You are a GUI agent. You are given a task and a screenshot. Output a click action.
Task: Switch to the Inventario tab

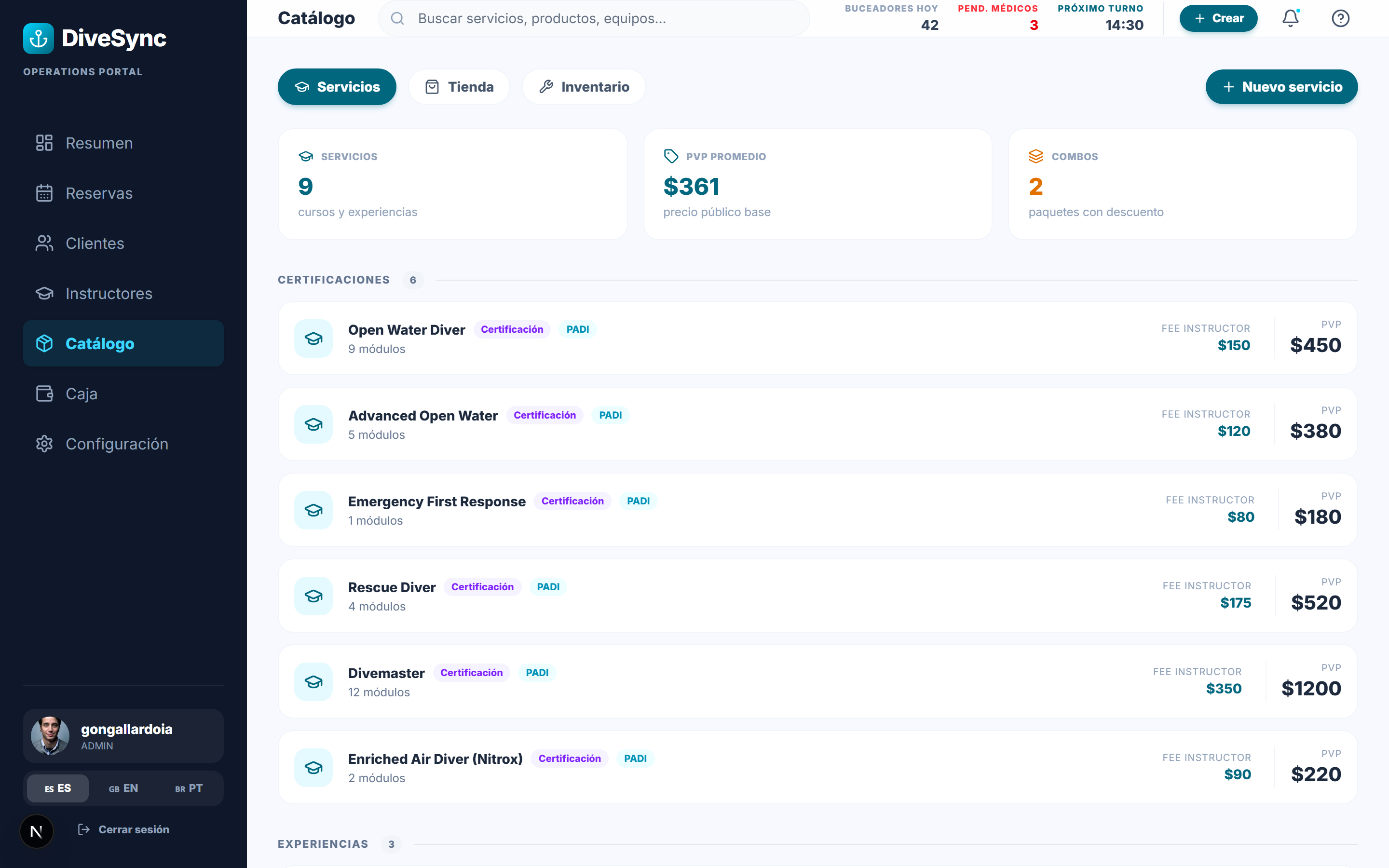click(x=584, y=87)
